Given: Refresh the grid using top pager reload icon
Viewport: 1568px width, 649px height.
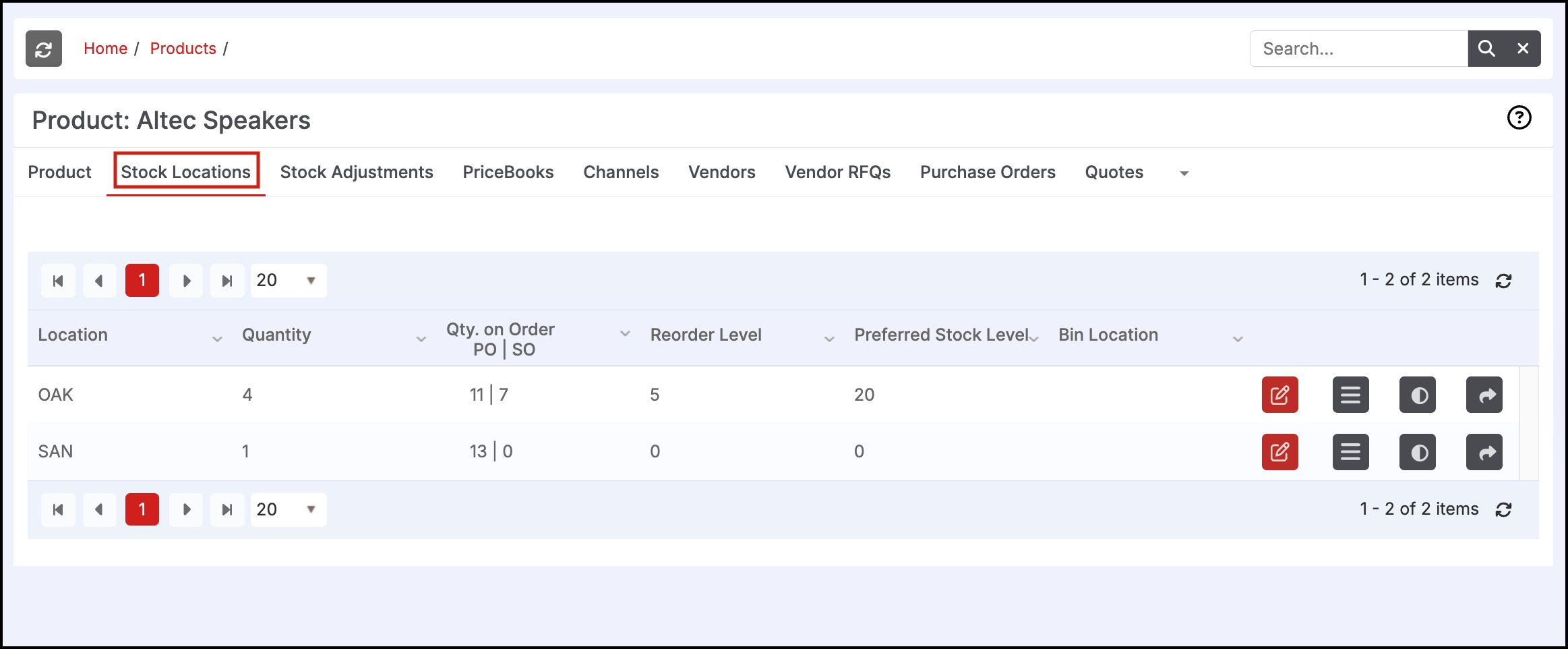Looking at the screenshot, I should point(1503,281).
